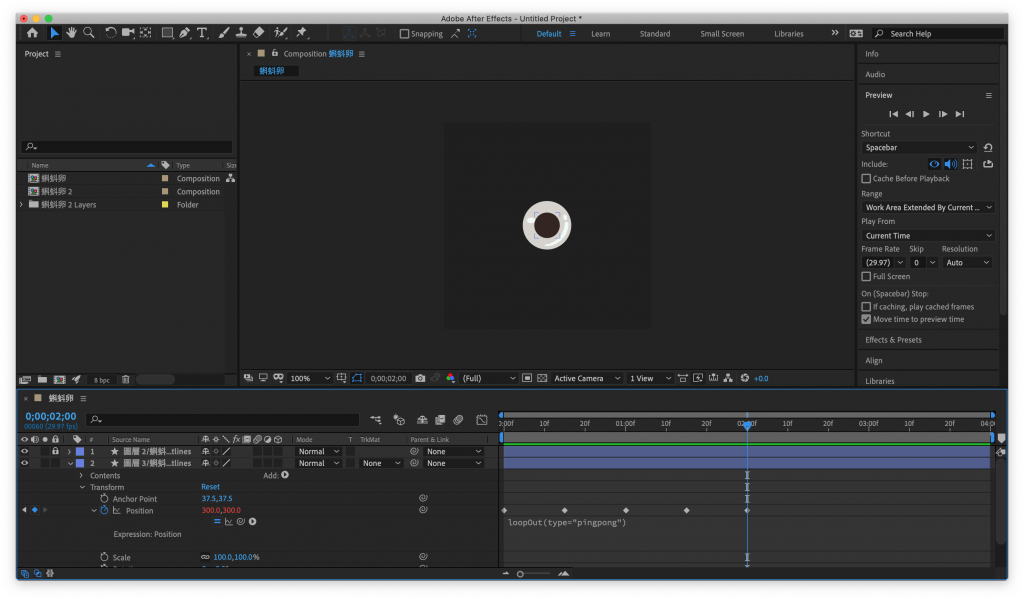Viewport: 1024px width, 599px height.
Task: Select the Clone Stamp tool
Action: (241, 33)
